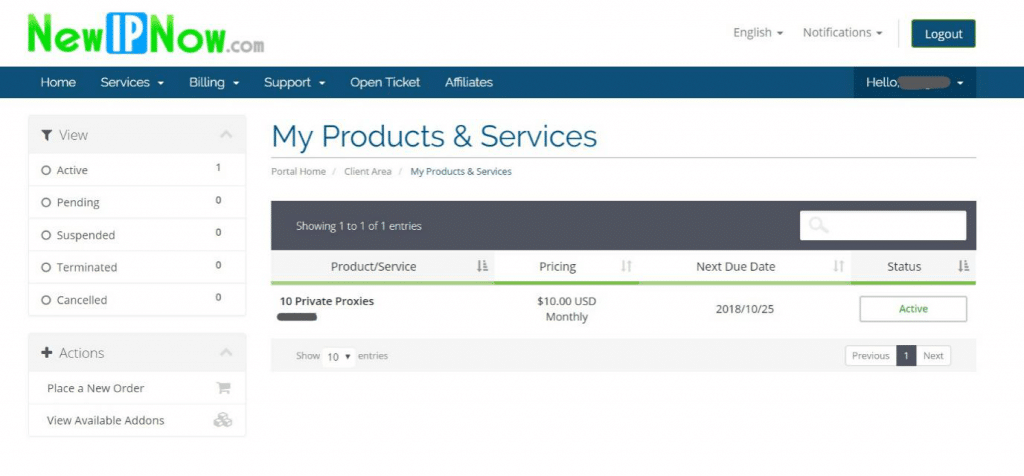The width and height of the screenshot is (1024, 476).
Task: Click the shopping cart icon for new order
Action: [223, 388]
